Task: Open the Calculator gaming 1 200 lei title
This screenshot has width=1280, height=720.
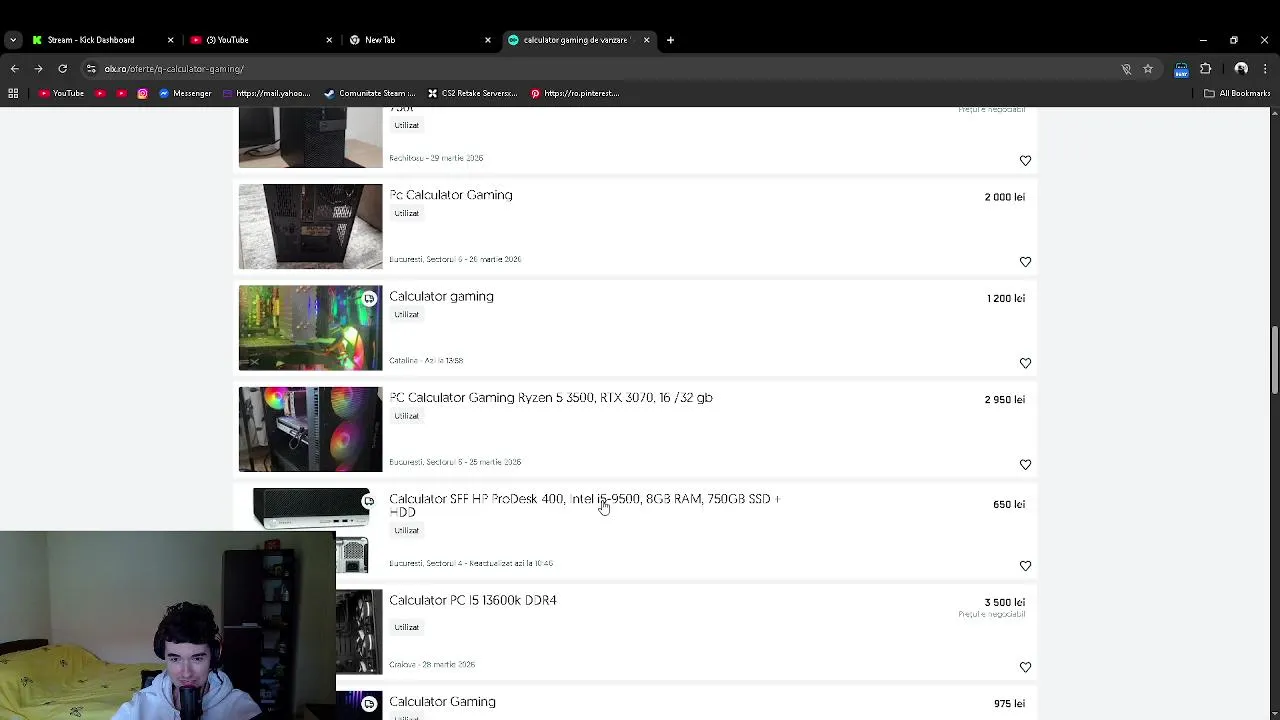Action: pos(441,296)
